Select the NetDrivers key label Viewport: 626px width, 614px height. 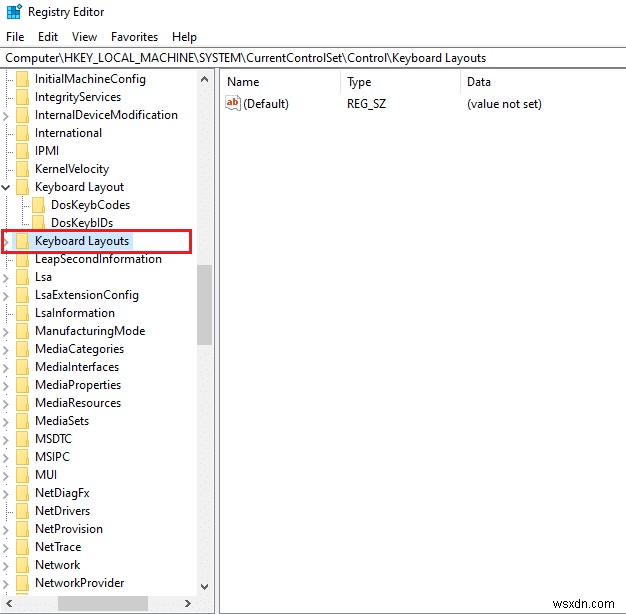[x=62, y=511]
